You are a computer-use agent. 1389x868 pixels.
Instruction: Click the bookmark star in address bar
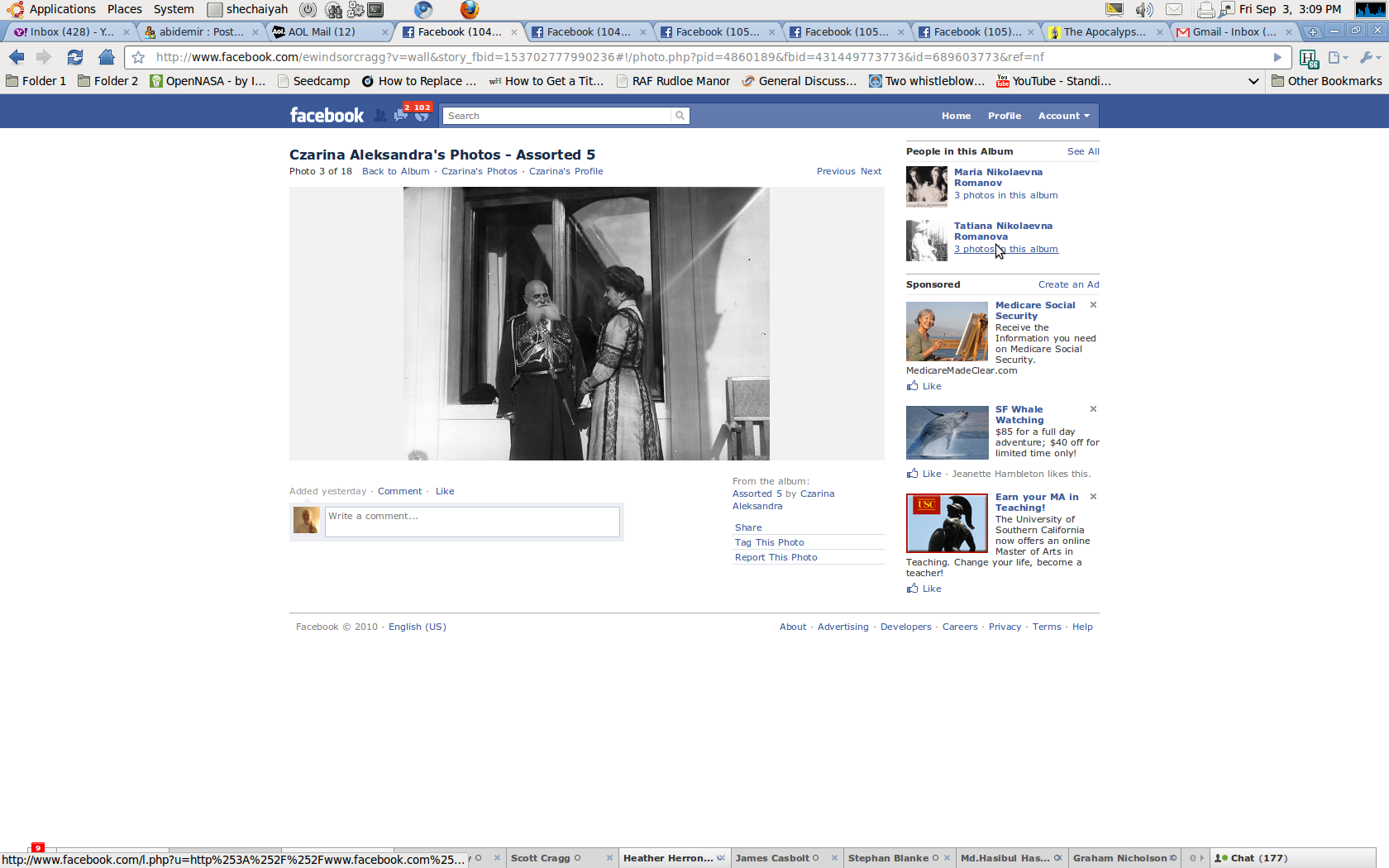(x=139, y=57)
